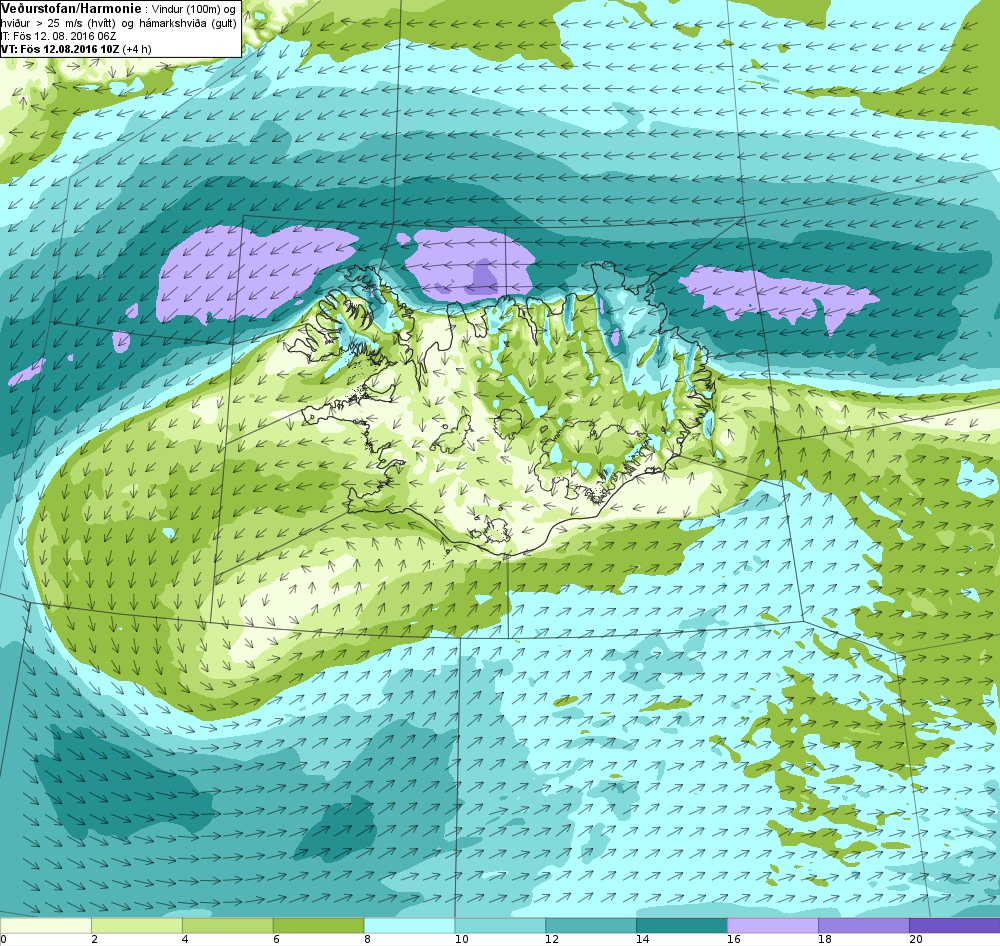
Task: Click the '6' legend scale label
Action: click(x=276, y=938)
